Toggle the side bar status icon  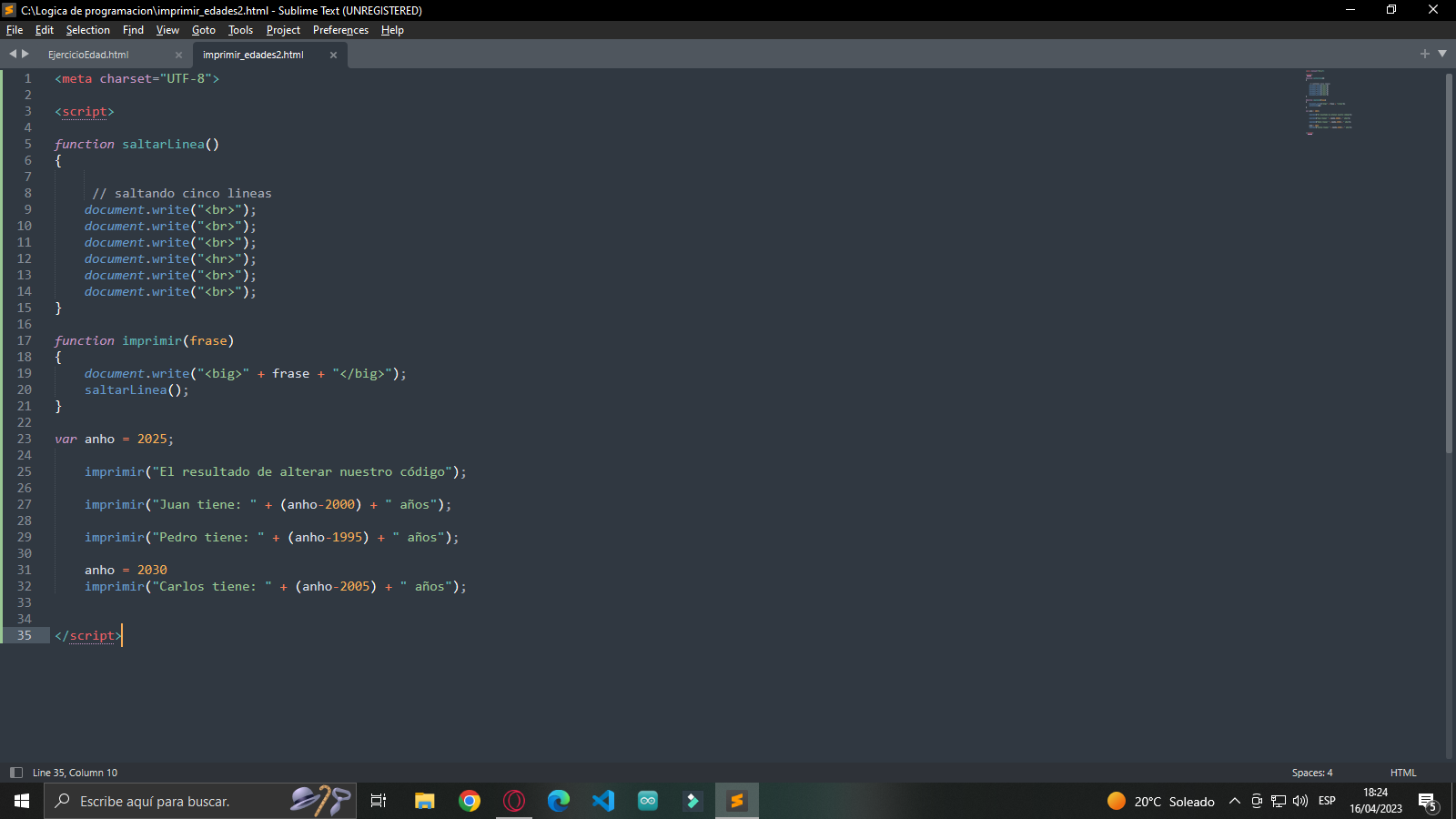point(15,773)
